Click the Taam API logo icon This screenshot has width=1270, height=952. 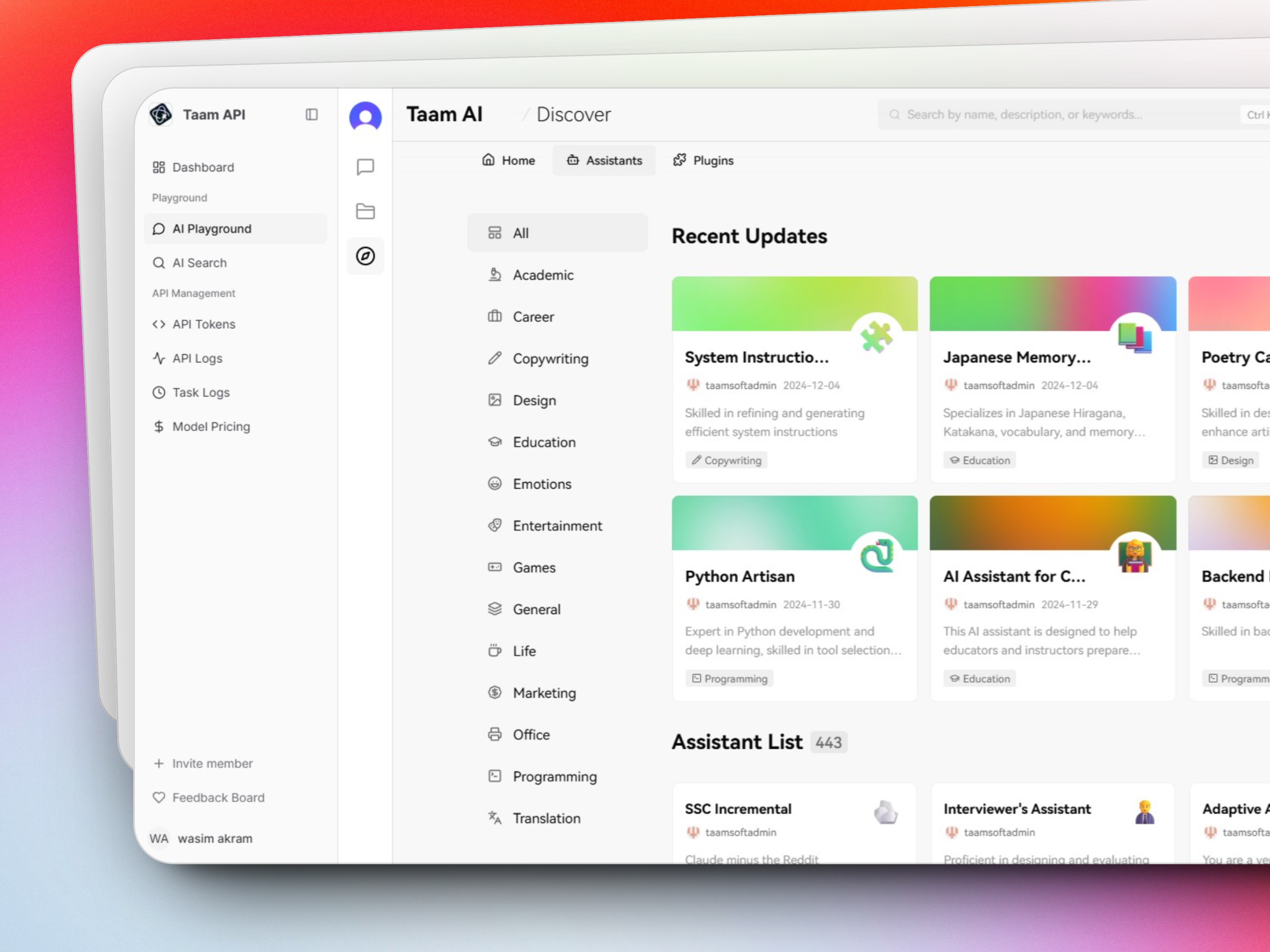click(x=161, y=115)
